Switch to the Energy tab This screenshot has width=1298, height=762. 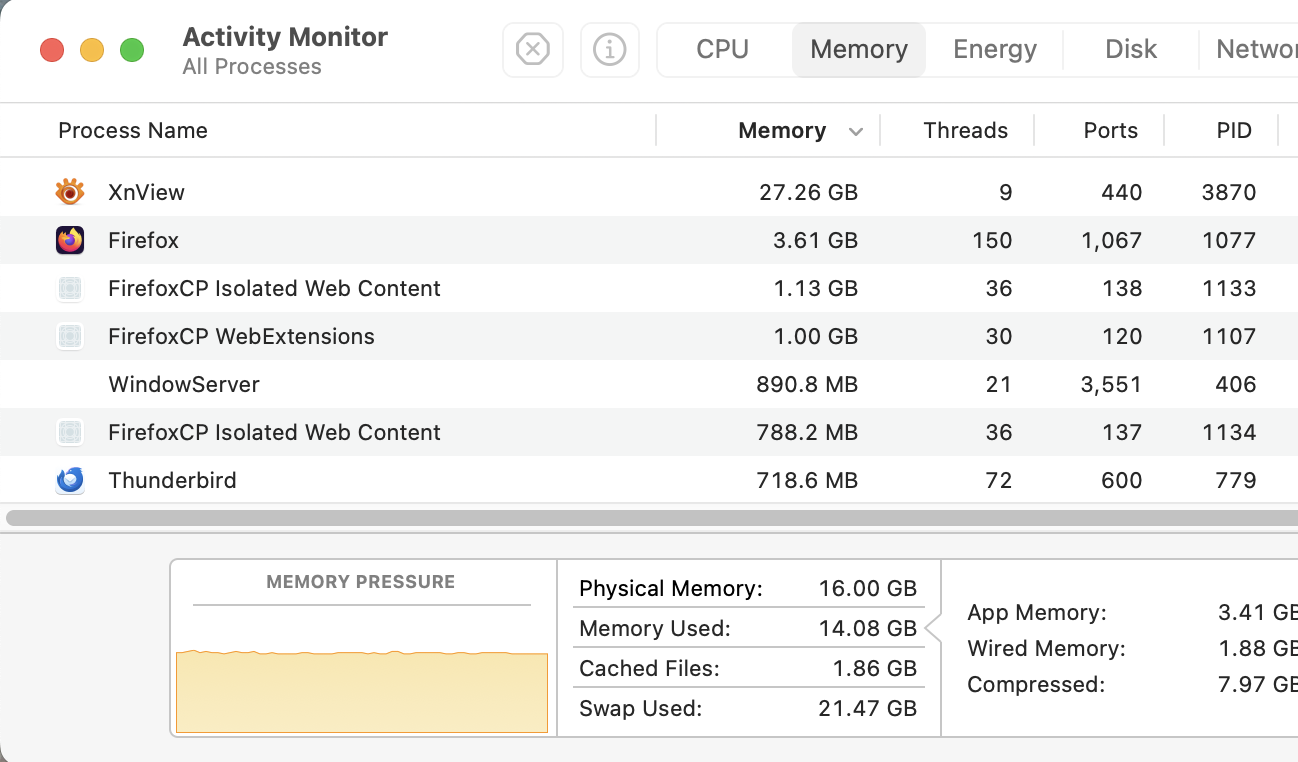(995, 49)
